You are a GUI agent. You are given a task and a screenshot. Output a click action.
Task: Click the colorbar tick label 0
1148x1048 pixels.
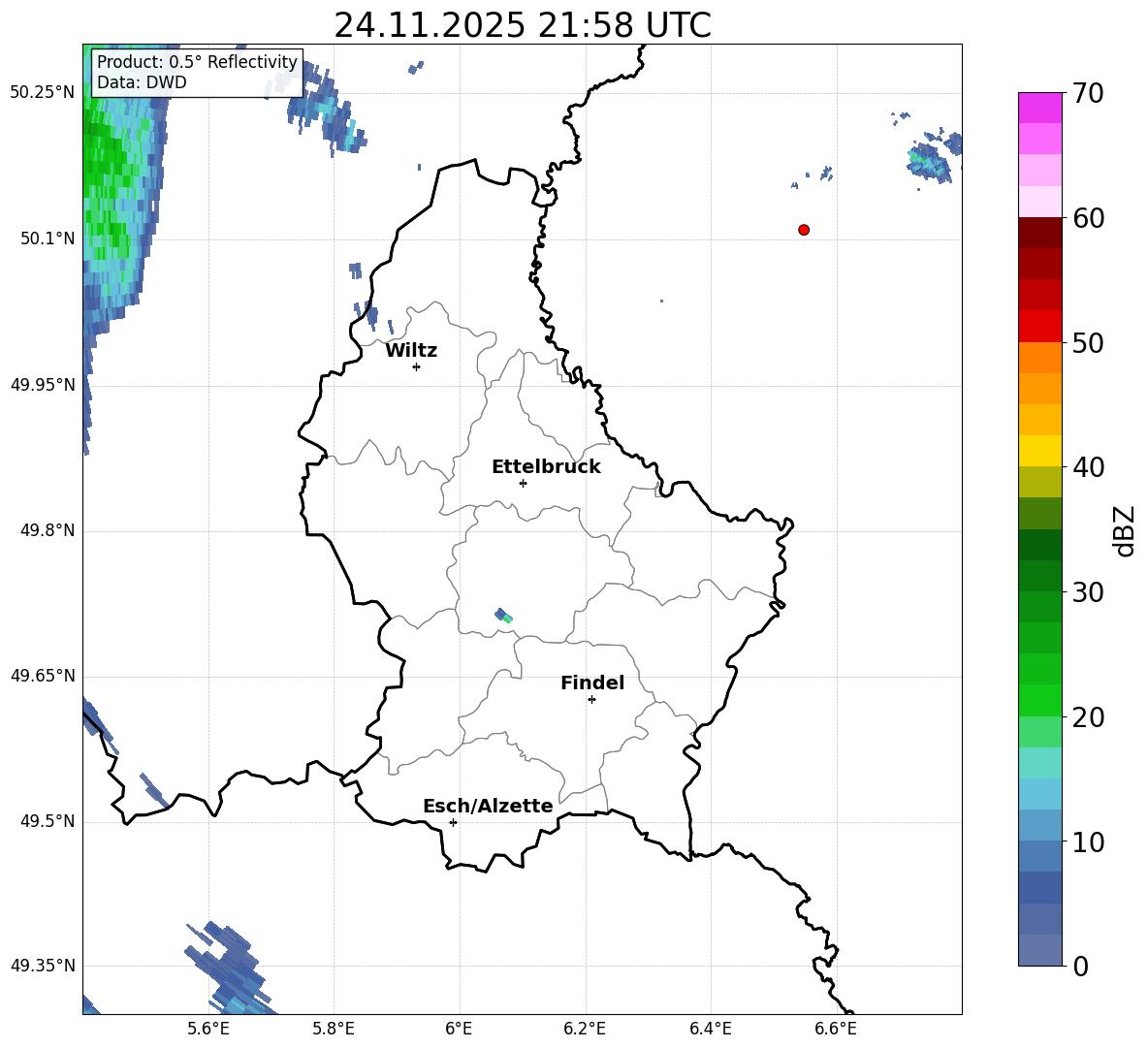[1080, 966]
